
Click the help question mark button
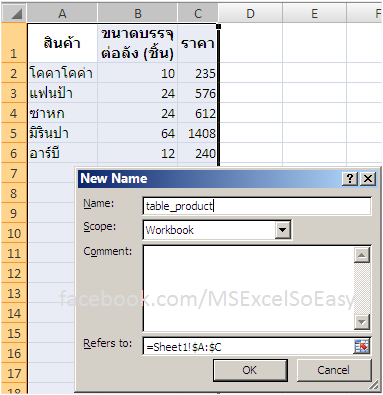(x=350, y=179)
